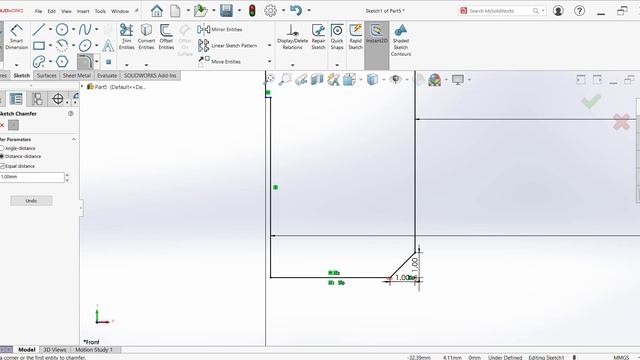Open the Line tool dropdown arrow
This screenshot has height=360, width=640.
point(50,29)
